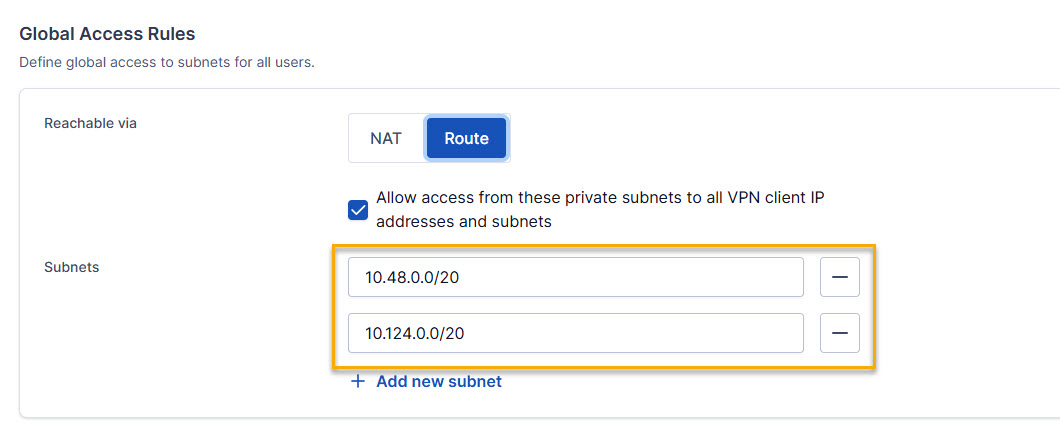Click the Add new subnet link
The height and width of the screenshot is (436, 1060).
[x=438, y=382]
